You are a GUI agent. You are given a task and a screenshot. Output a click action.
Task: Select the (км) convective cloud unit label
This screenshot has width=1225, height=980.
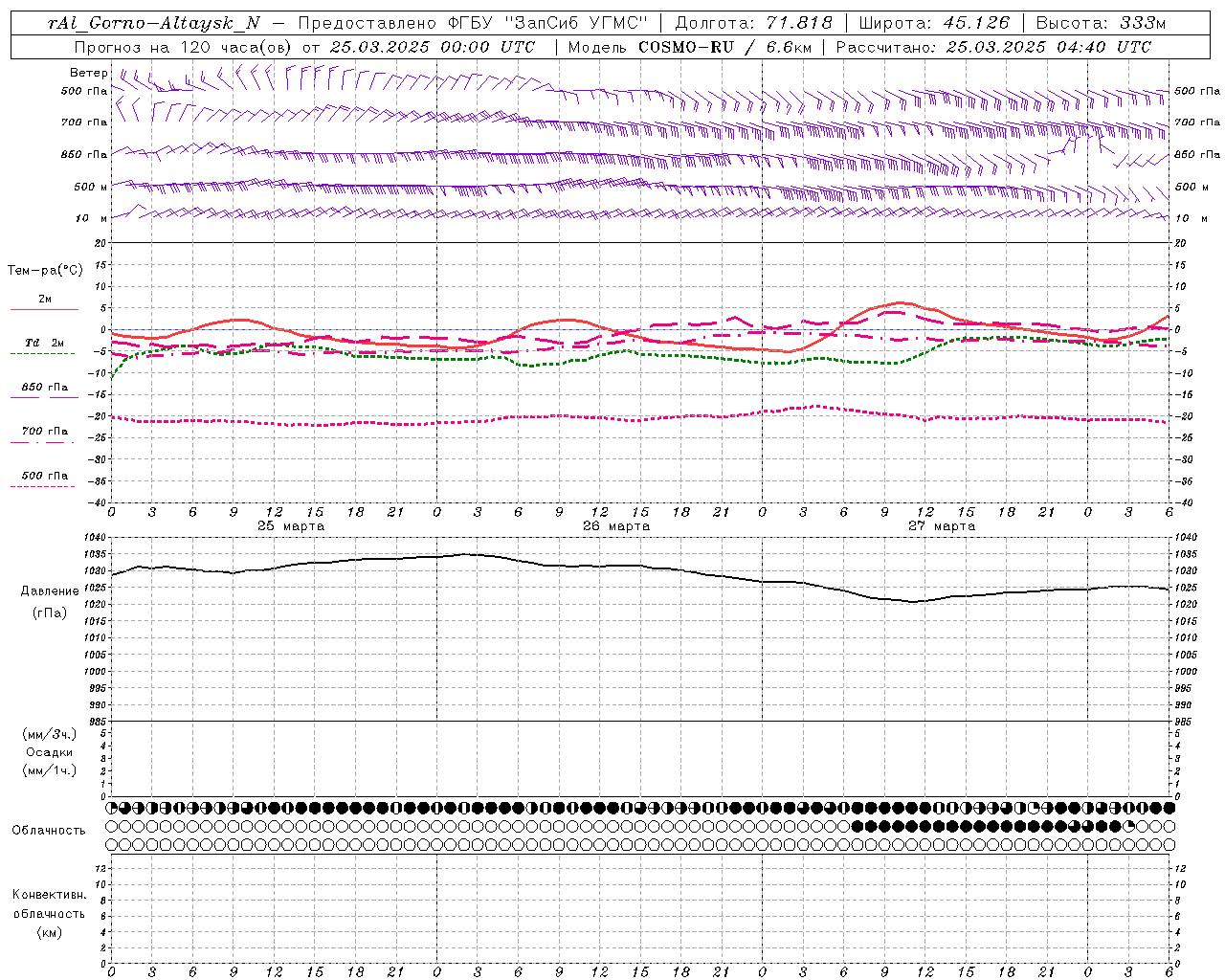[50, 933]
